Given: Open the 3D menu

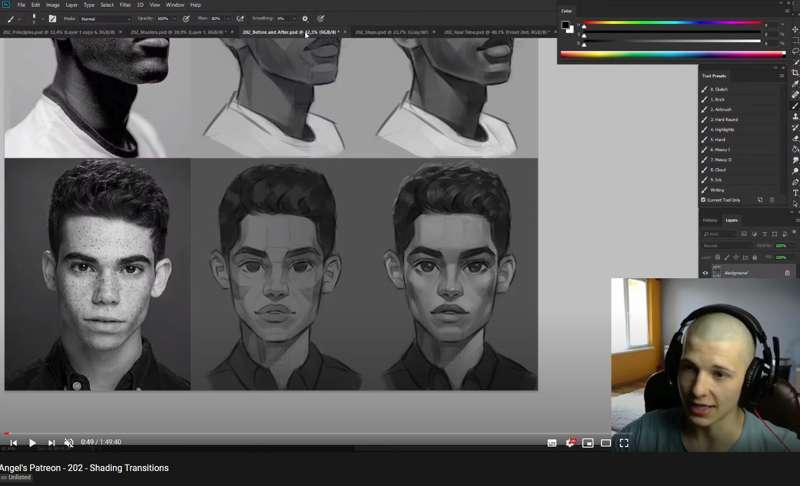Looking at the screenshot, I should tap(140, 5).
